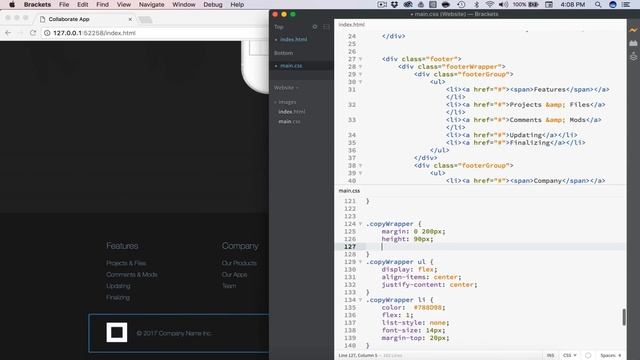Open index.html in the project file tree
This screenshot has height=360, width=640.
[x=291, y=112]
